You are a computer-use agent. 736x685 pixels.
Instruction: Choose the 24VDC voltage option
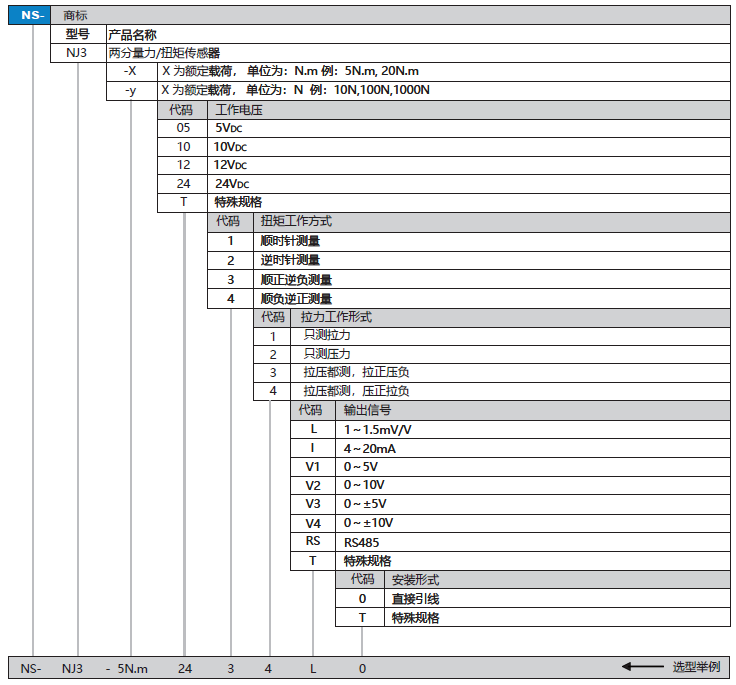click(x=231, y=183)
